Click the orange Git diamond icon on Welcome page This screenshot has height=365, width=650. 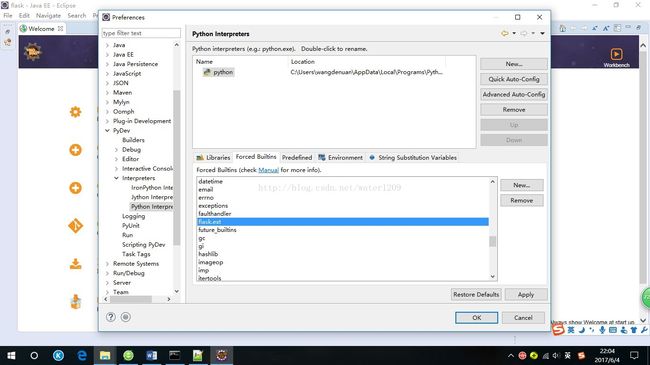coord(75,226)
